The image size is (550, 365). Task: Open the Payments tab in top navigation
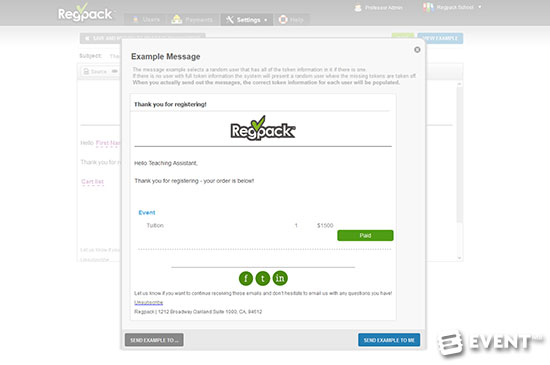[x=192, y=20]
